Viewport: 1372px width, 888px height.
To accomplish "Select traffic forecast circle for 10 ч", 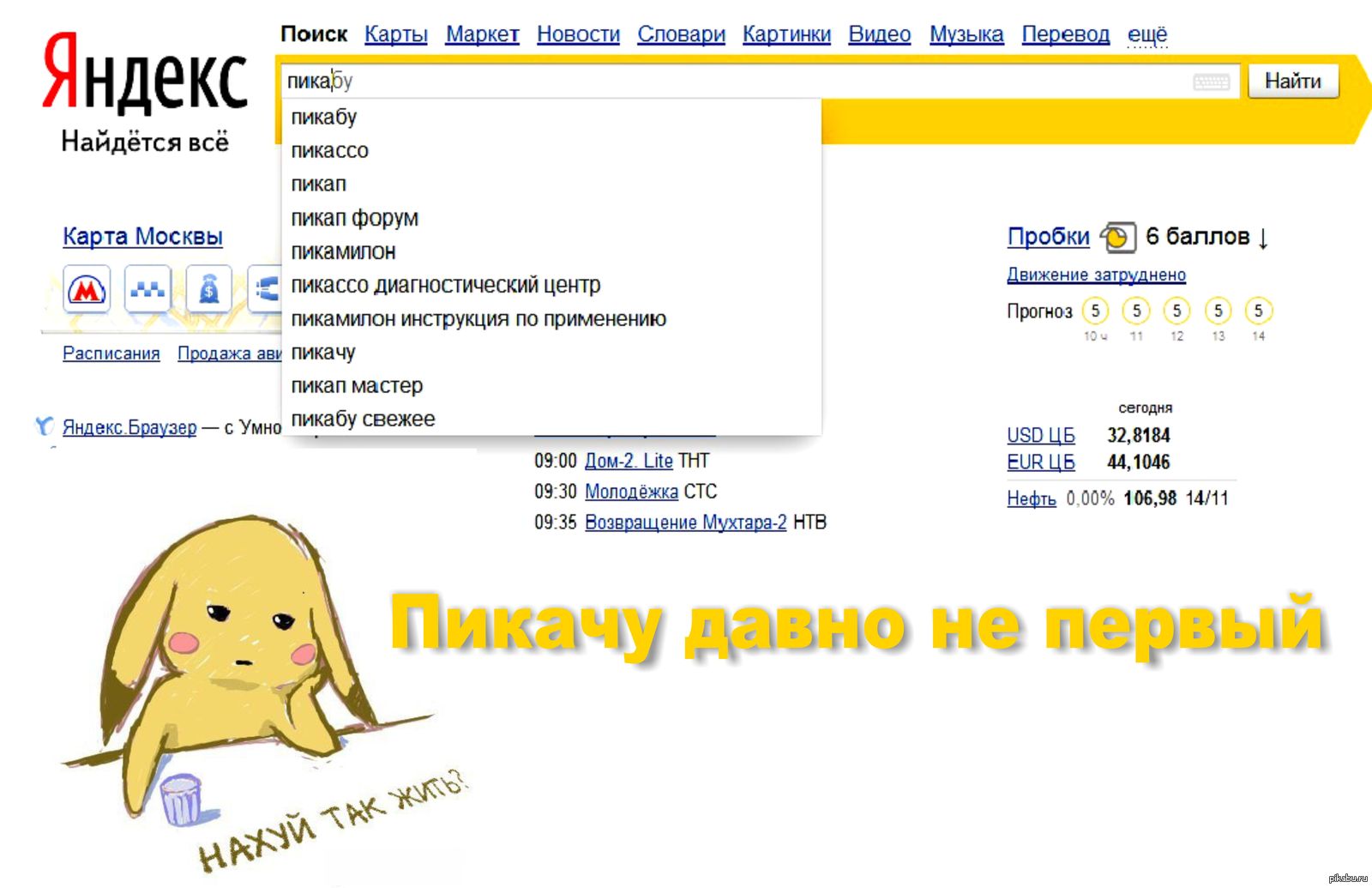I will (x=1095, y=311).
